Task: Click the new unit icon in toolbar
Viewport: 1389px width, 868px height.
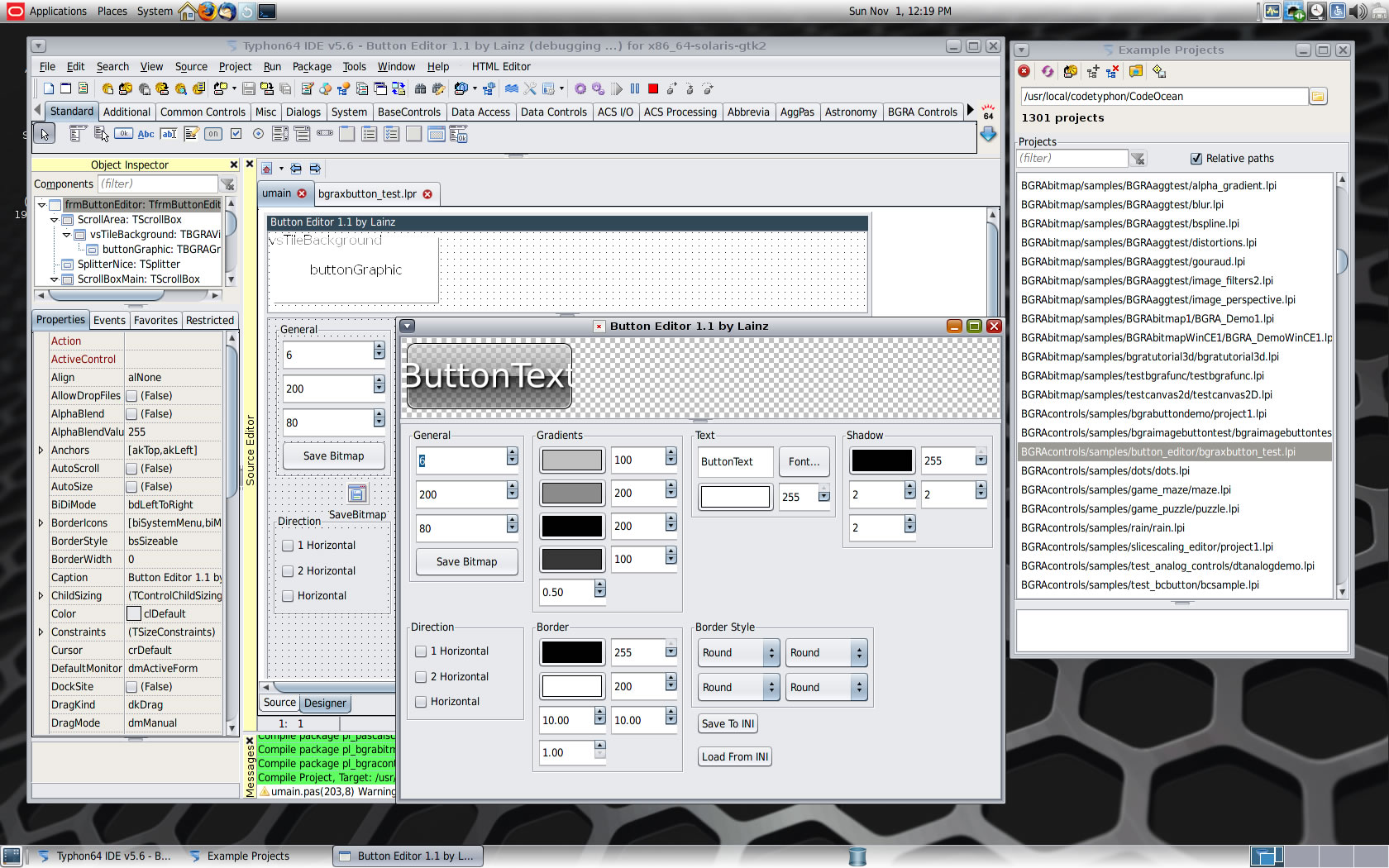Action: pos(50,88)
